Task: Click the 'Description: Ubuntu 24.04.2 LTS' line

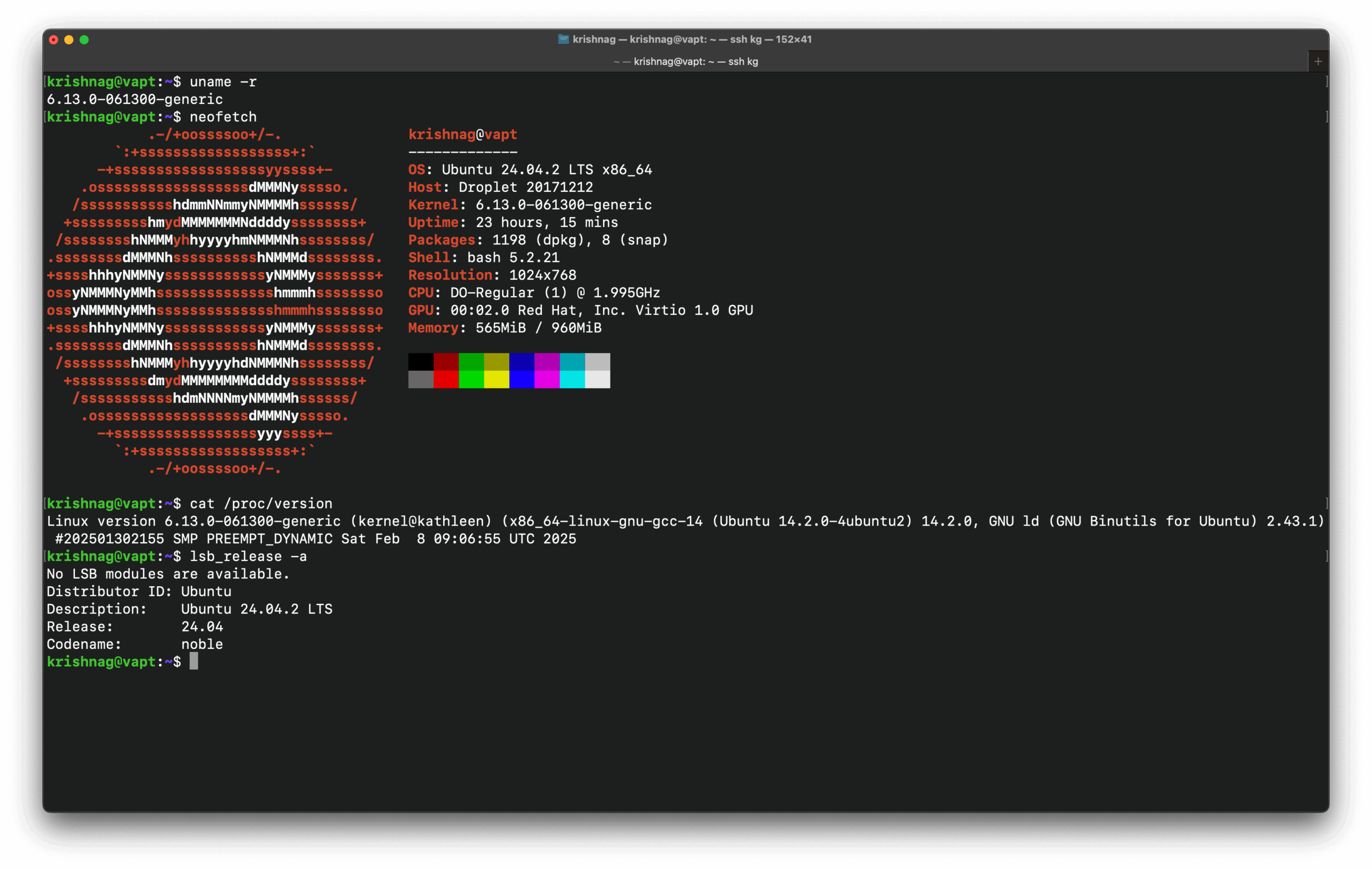Action: [x=190, y=610]
